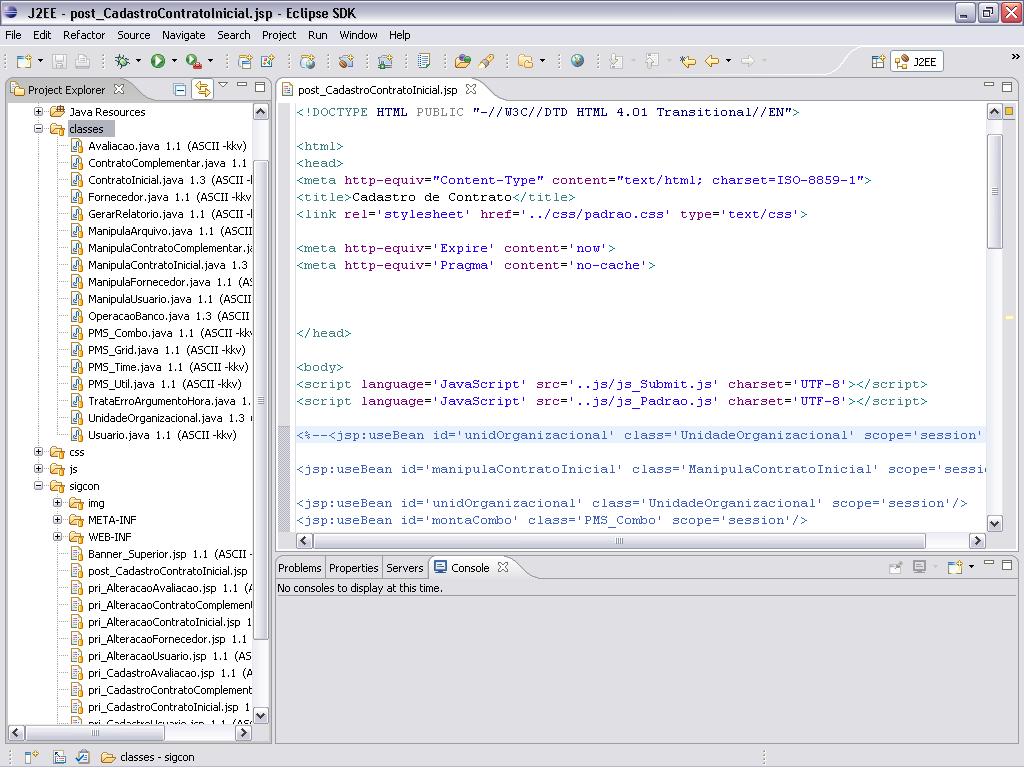Expand the css folder node
The width and height of the screenshot is (1024, 768).
tap(39, 452)
